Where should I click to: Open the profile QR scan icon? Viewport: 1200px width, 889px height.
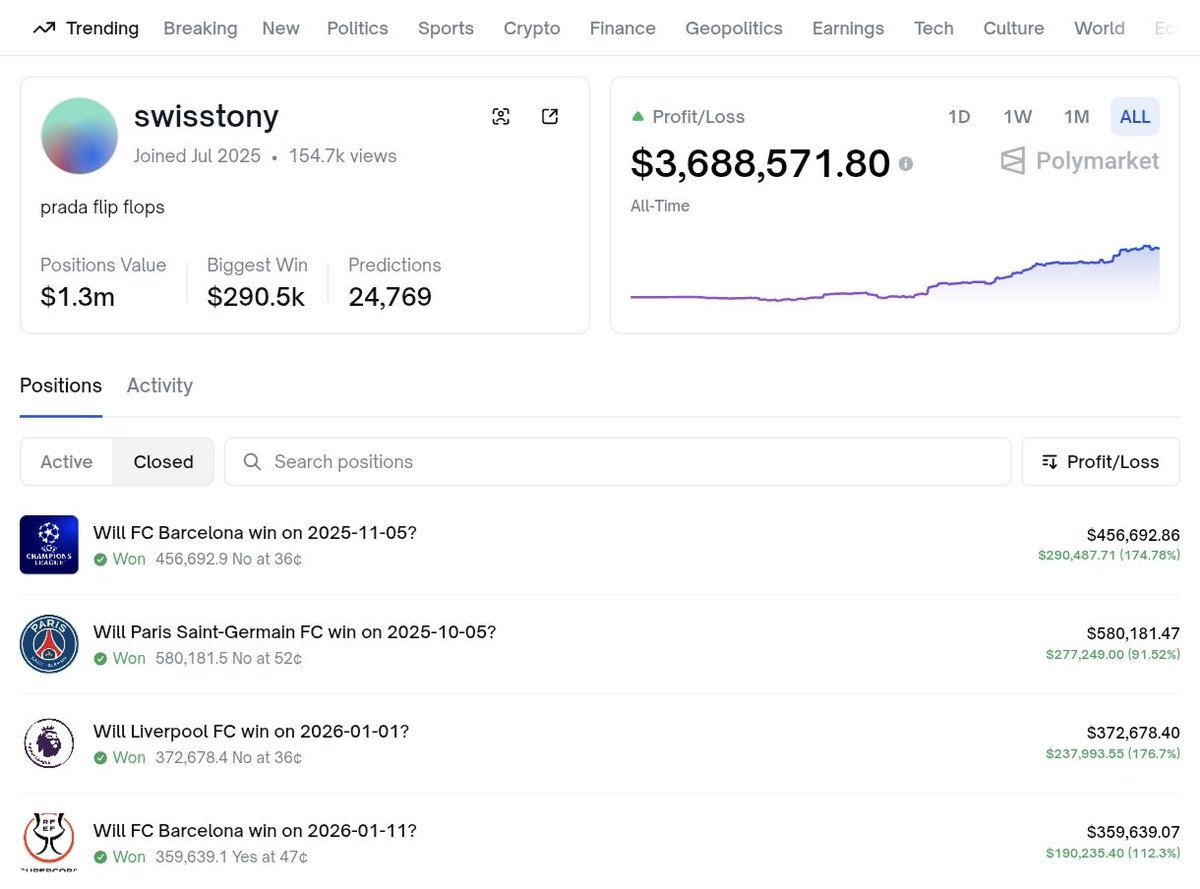point(501,117)
